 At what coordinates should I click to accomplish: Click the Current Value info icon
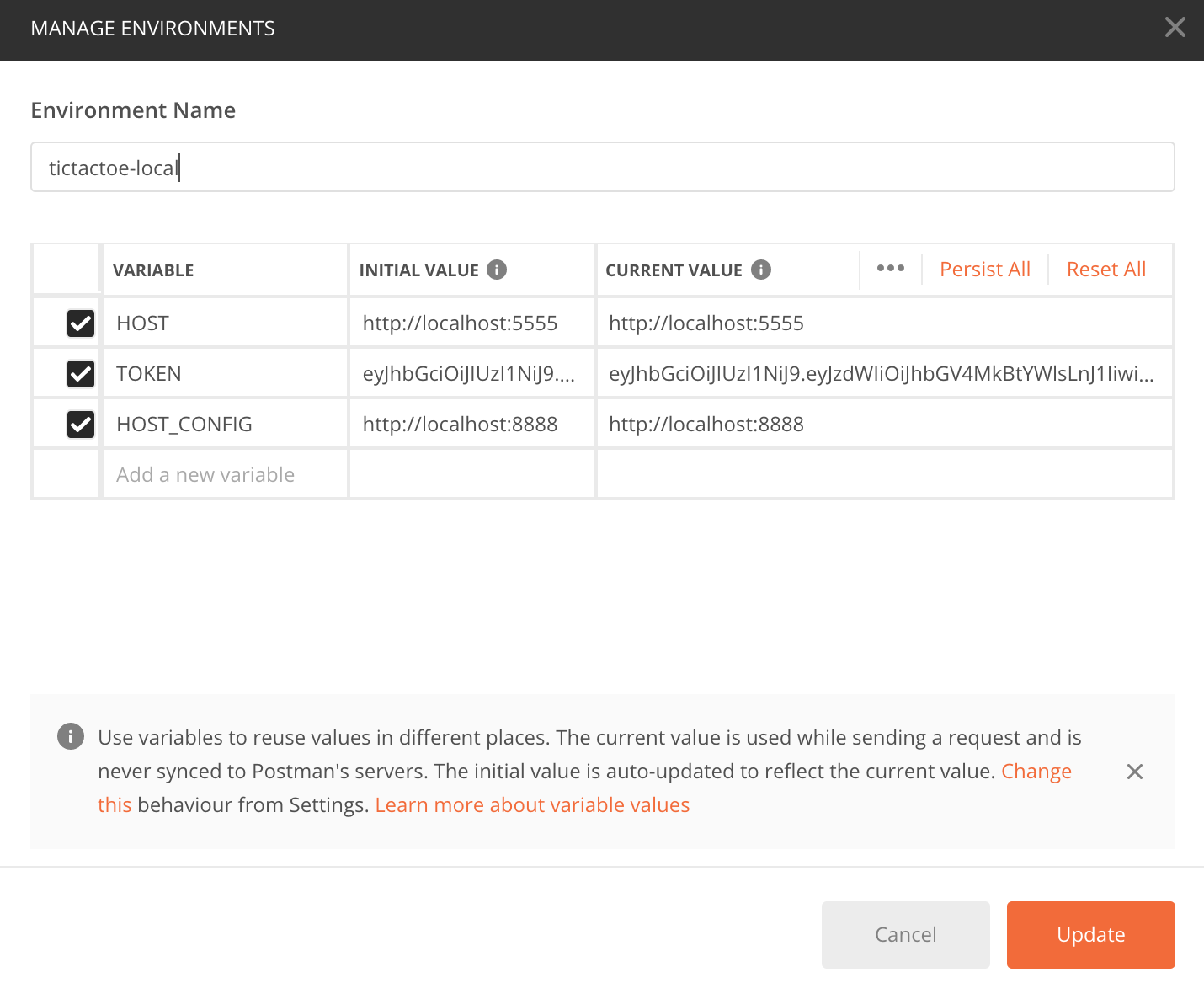tap(761, 270)
